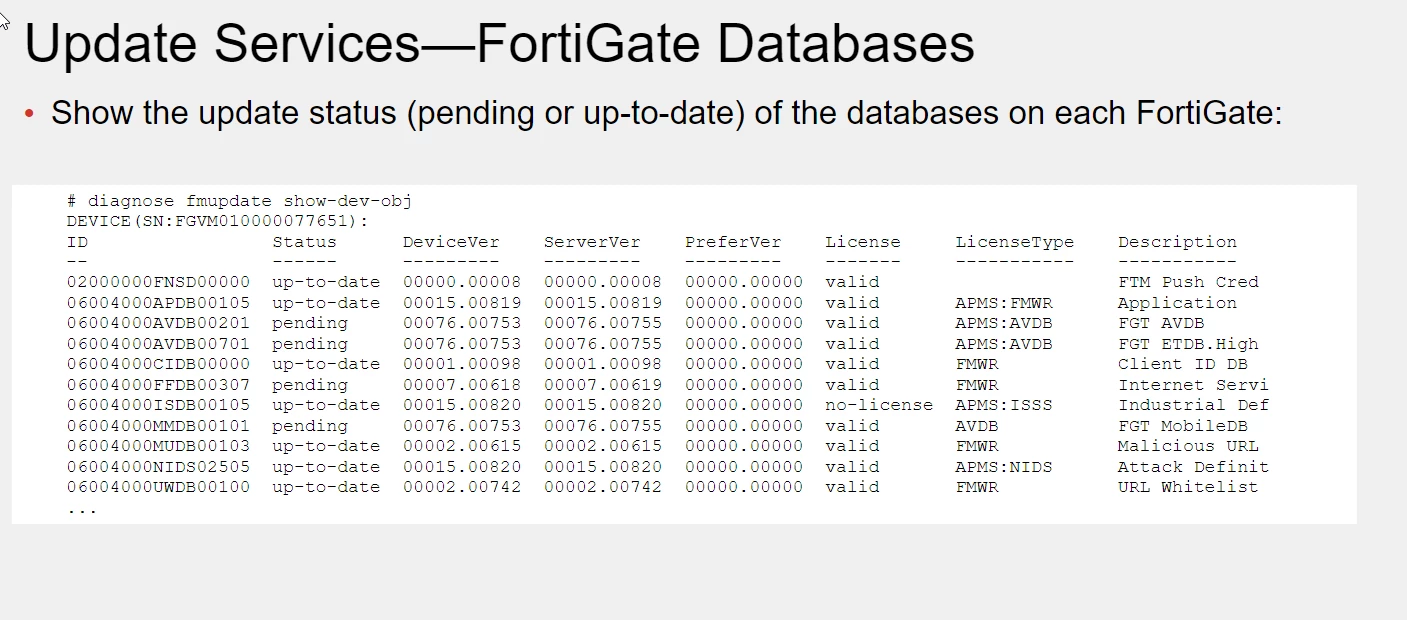Click server version 00007.00619 value
This screenshot has width=1407, height=620.
point(602,385)
